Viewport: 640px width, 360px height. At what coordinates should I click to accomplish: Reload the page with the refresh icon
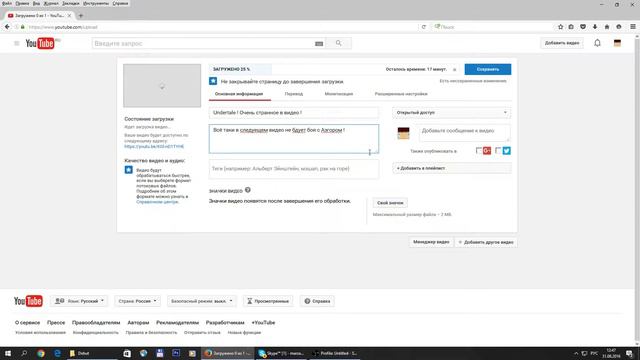(x=424, y=27)
